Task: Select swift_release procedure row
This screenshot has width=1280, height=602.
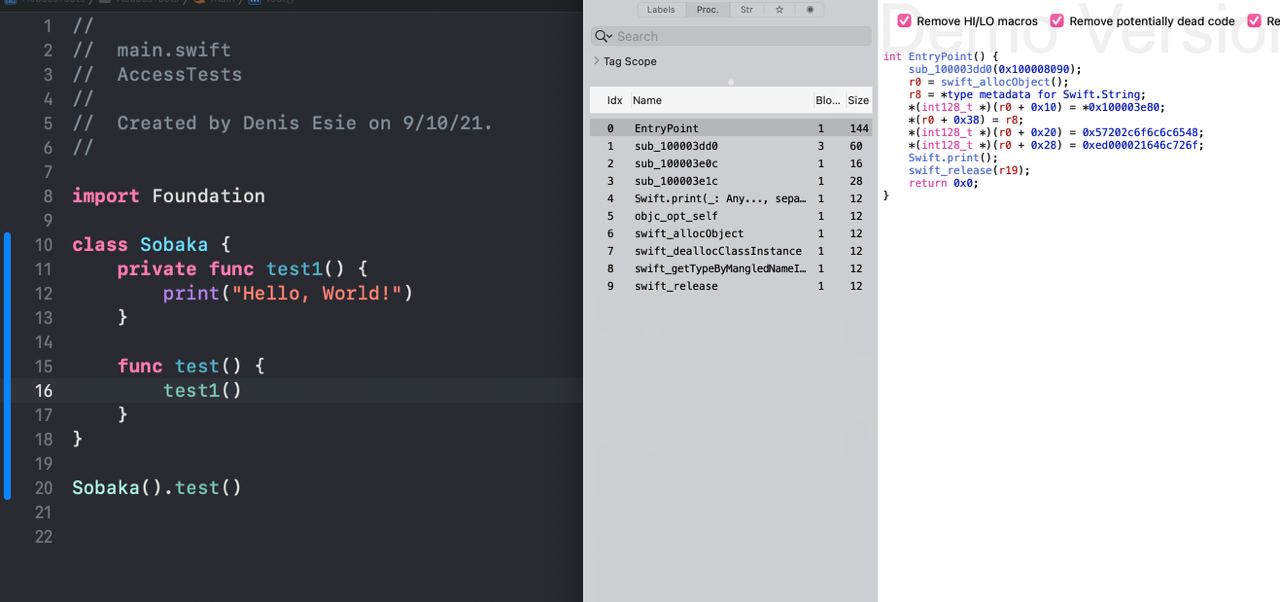Action: coord(675,286)
